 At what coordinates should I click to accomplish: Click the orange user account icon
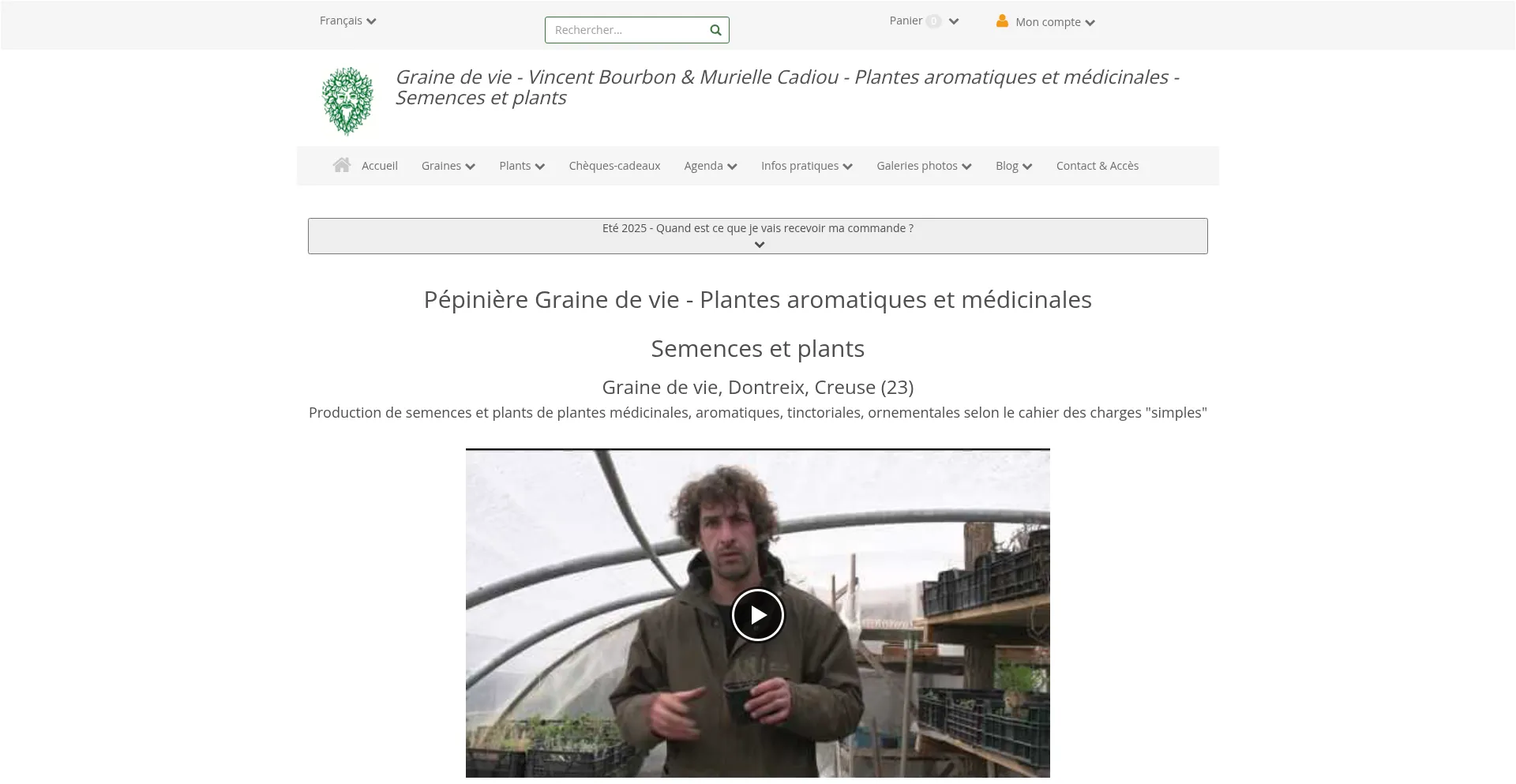coord(1002,21)
